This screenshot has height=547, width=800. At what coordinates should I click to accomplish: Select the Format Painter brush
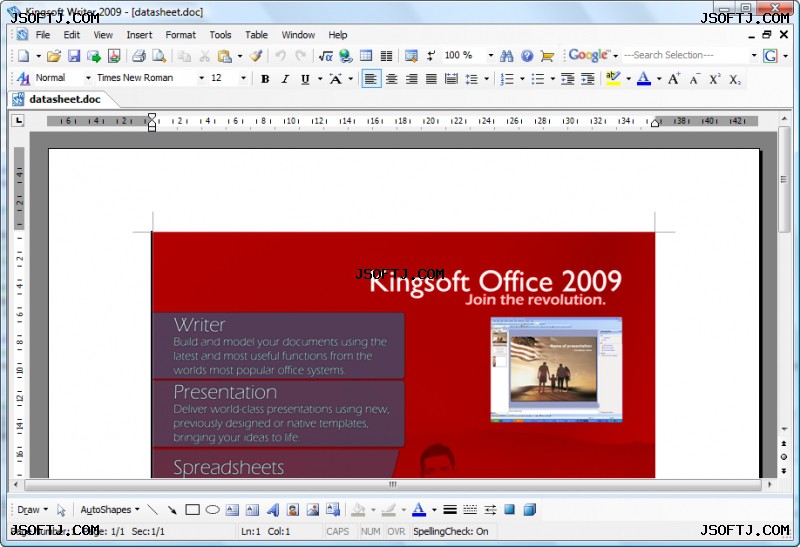tap(256, 56)
